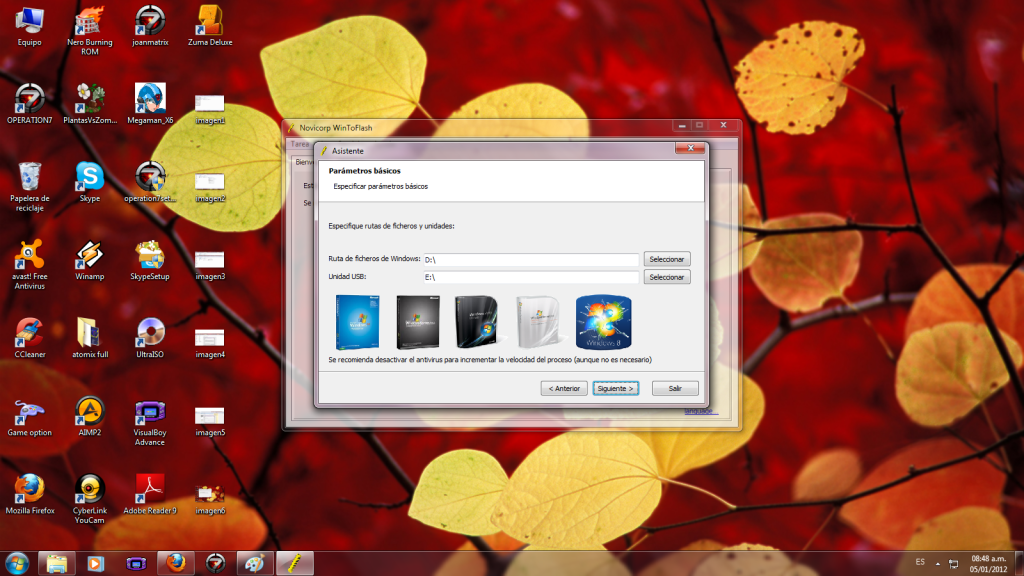Open the Equipo desktop icon
Image resolution: width=1024 pixels, height=576 pixels.
pos(29,26)
